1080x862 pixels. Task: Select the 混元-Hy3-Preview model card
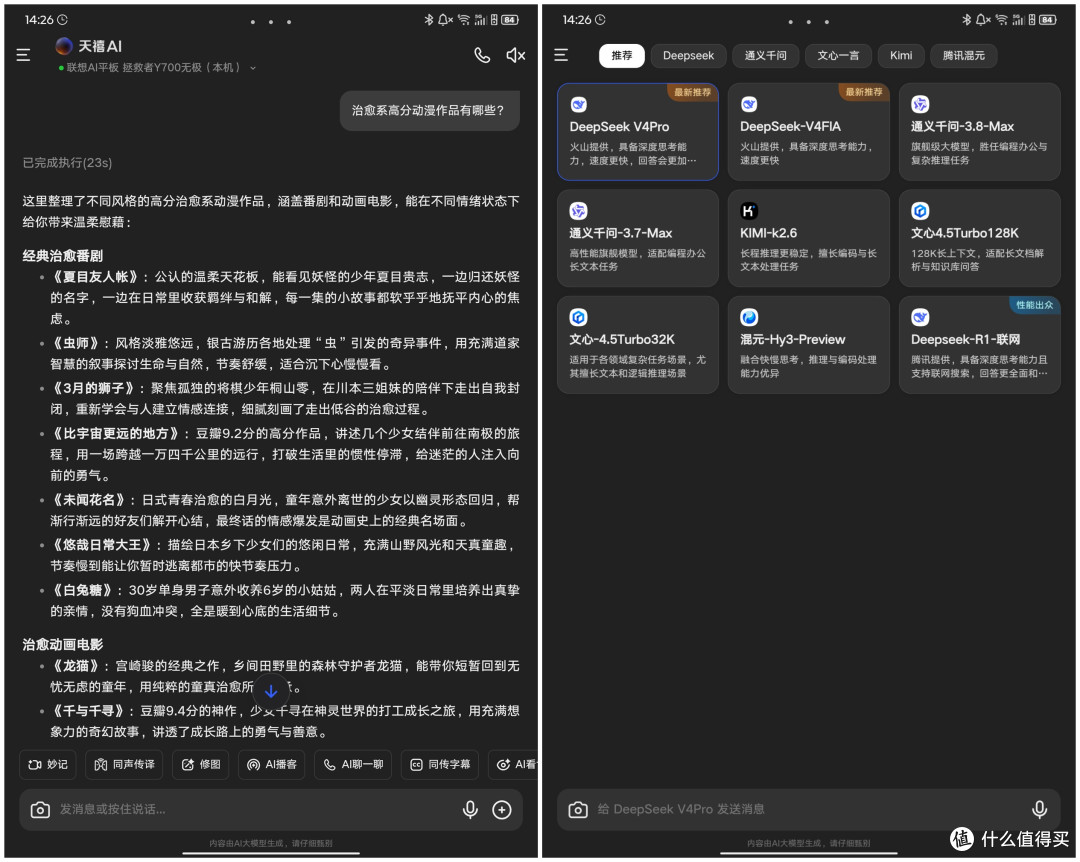coord(809,345)
